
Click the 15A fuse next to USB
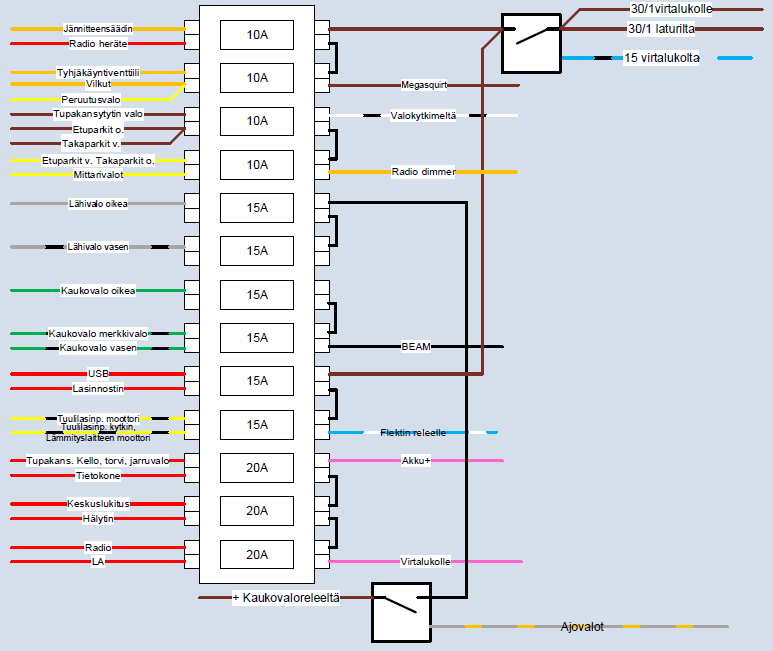click(257, 381)
